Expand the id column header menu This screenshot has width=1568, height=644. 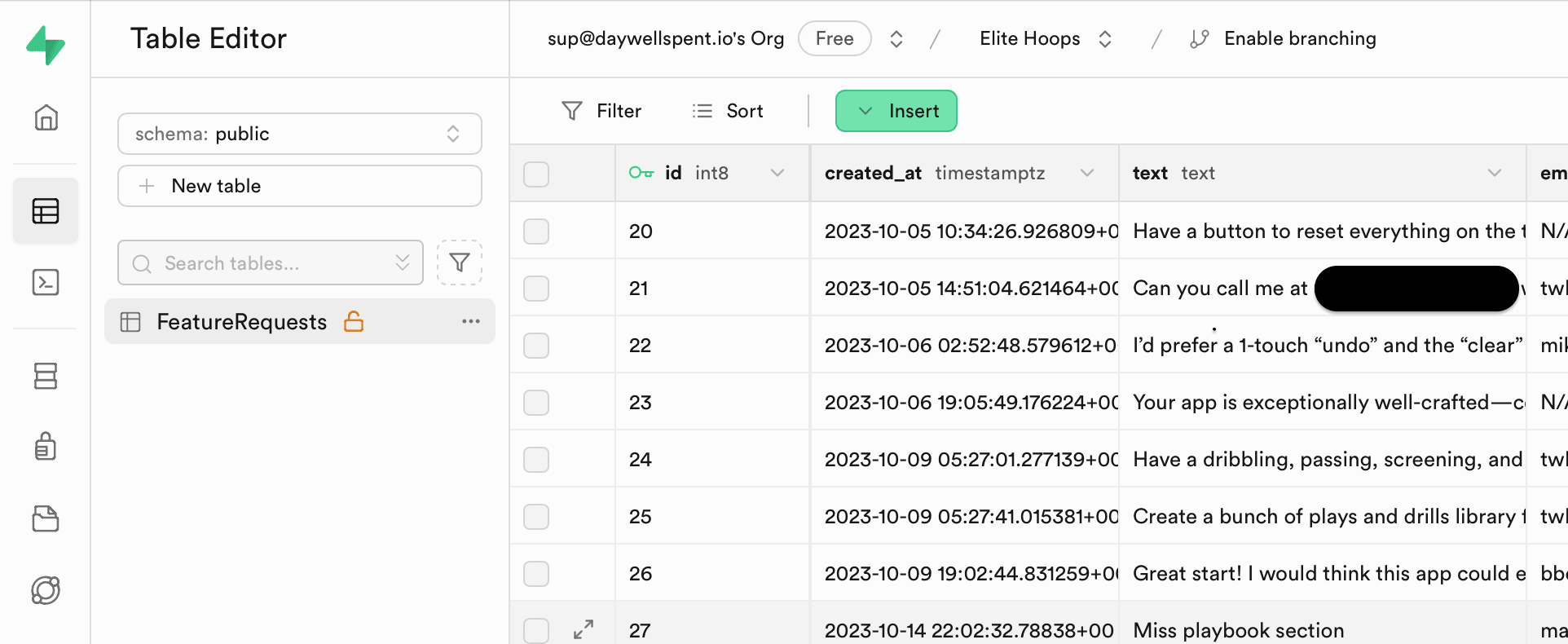coord(777,173)
